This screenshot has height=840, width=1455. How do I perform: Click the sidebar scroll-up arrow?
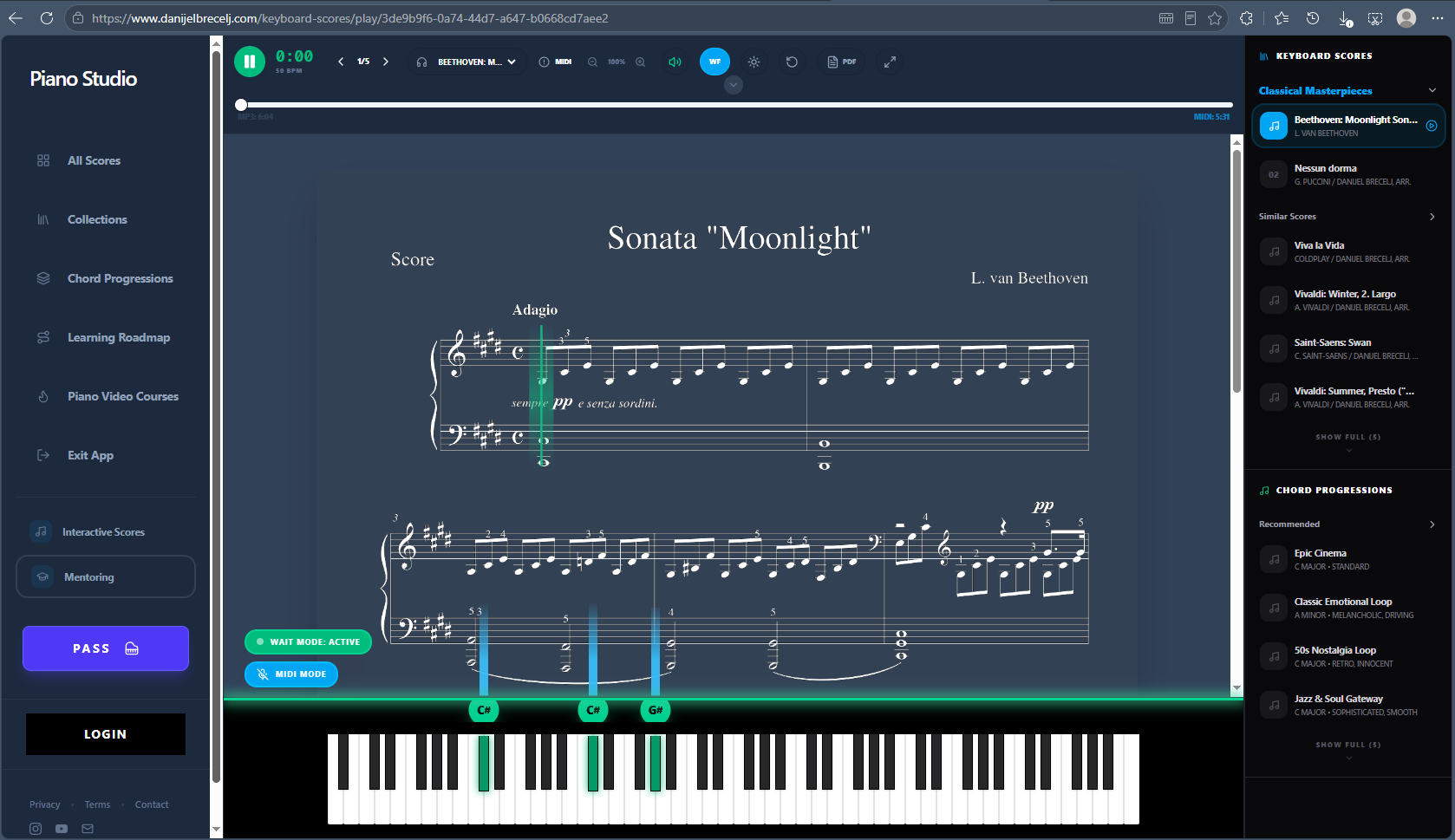click(217, 42)
